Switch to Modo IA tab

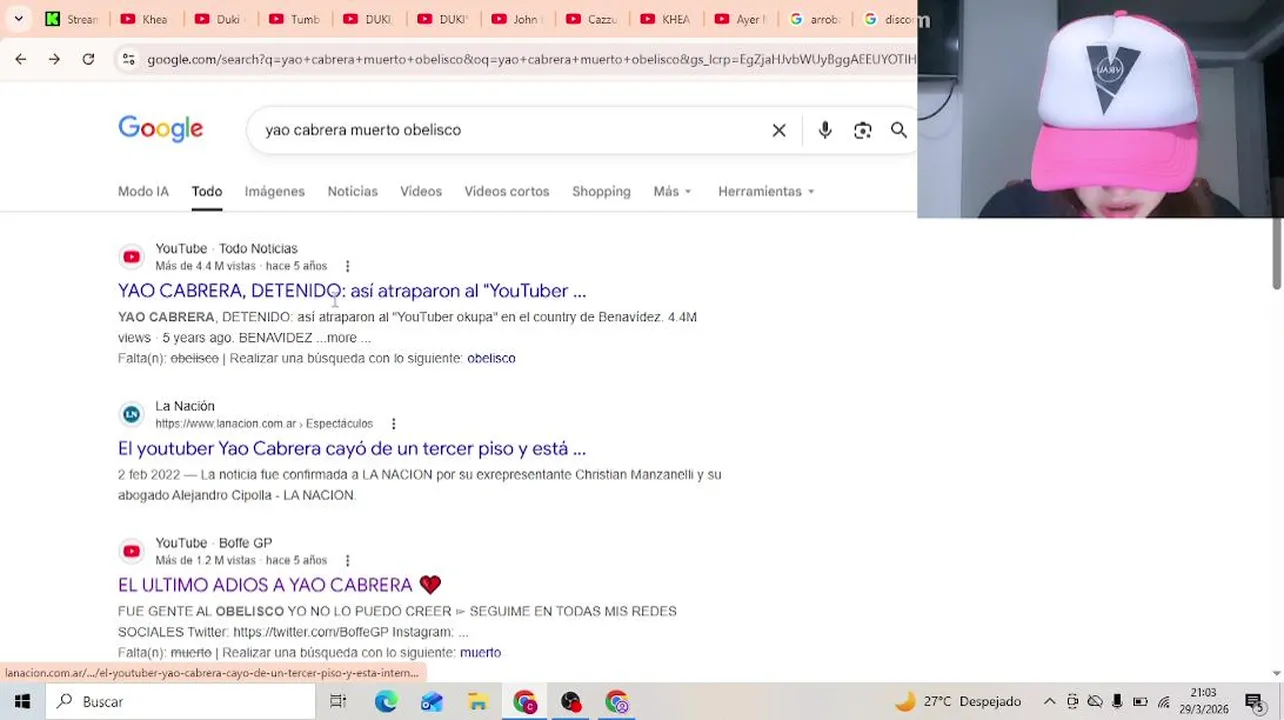[143, 191]
